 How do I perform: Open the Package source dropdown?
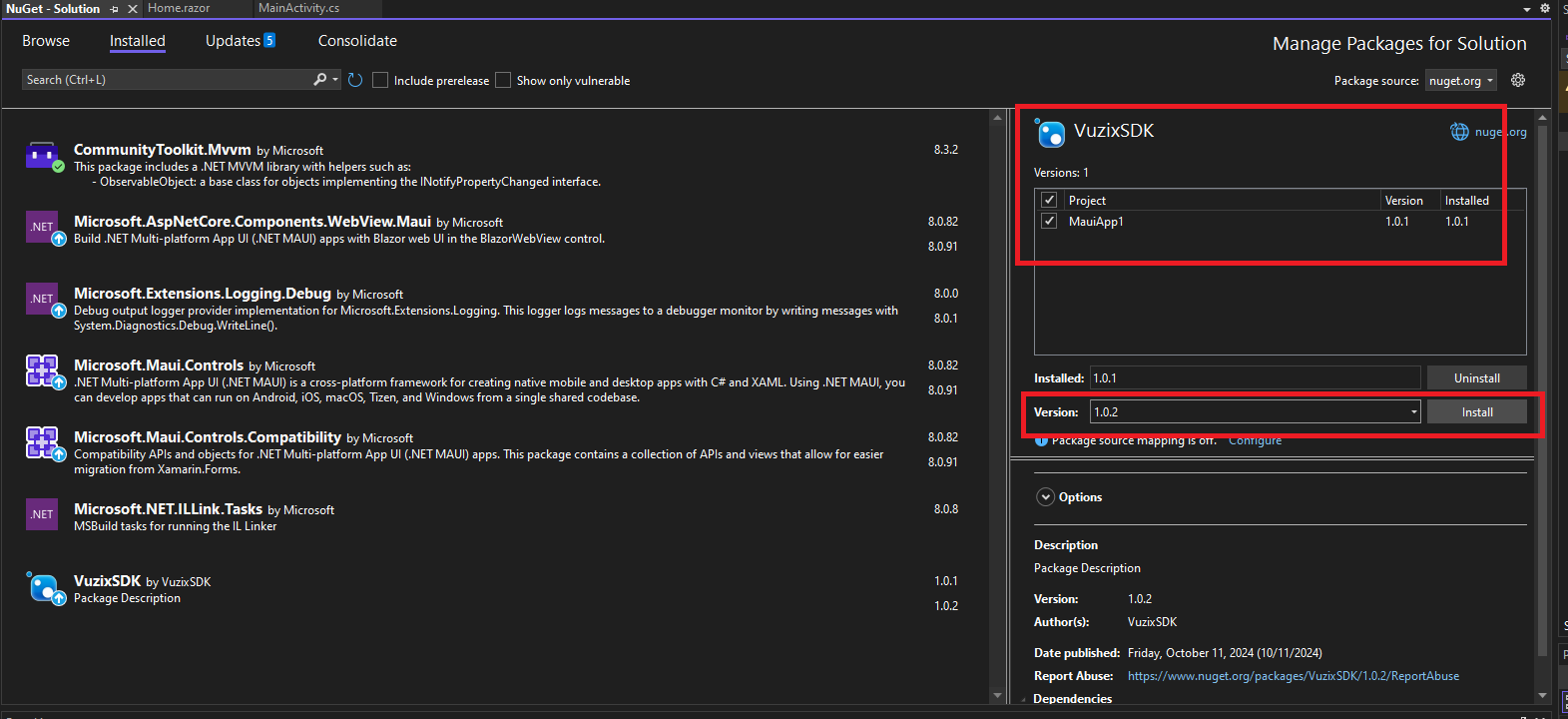pos(1461,81)
